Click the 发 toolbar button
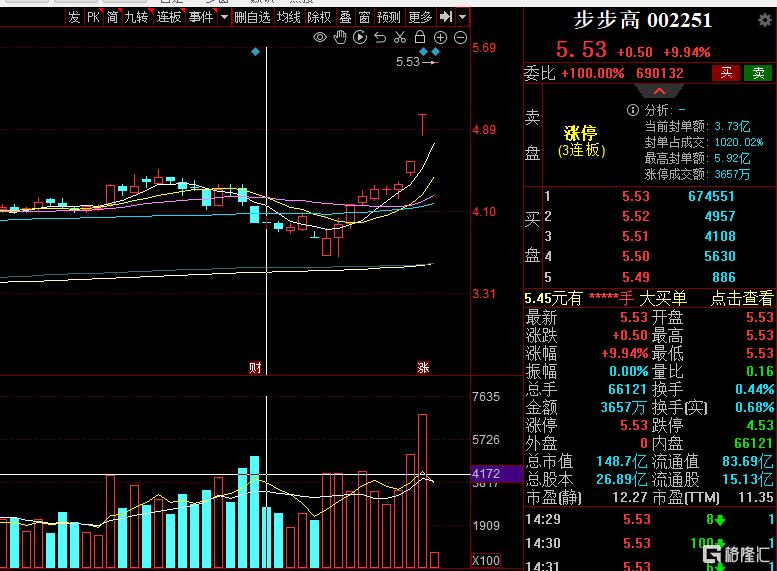This screenshot has width=777, height=571. pos(74,17)
